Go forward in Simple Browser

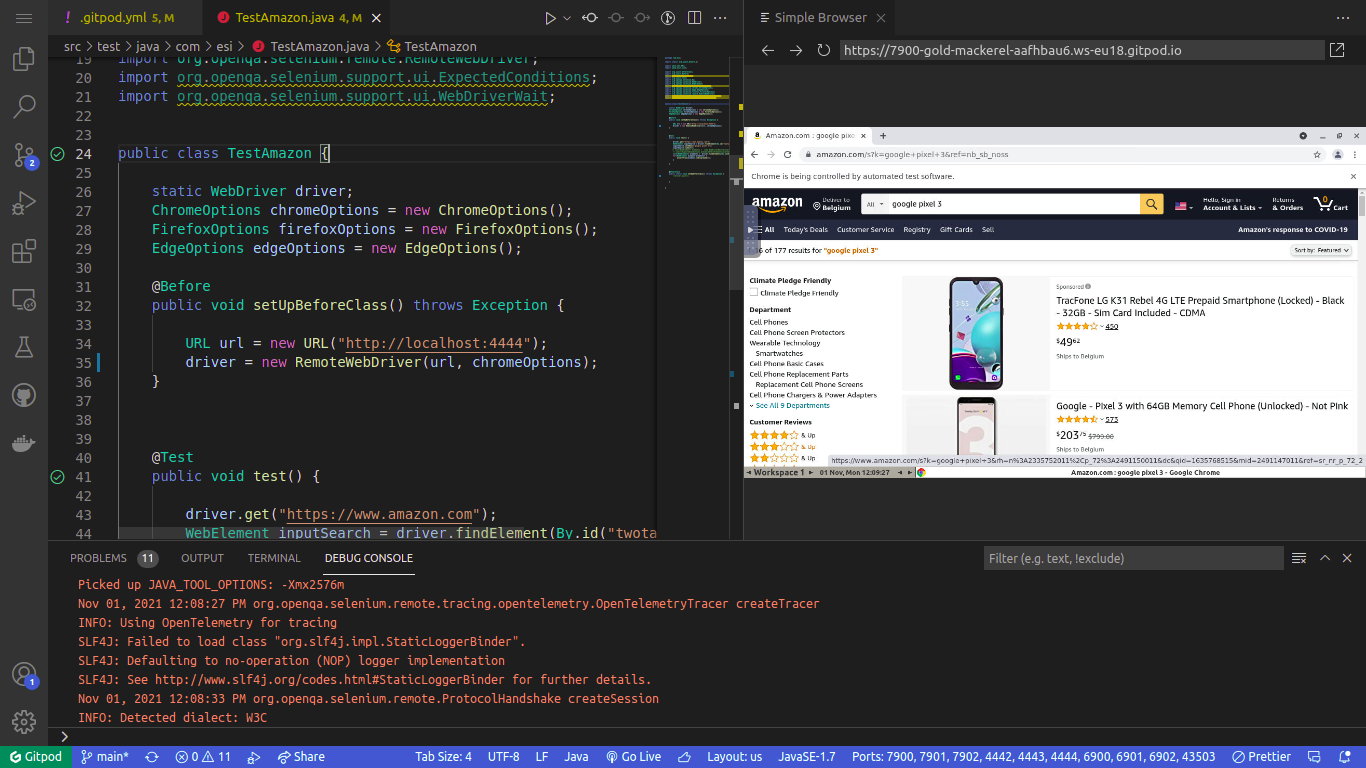click(x=796, y=50)
